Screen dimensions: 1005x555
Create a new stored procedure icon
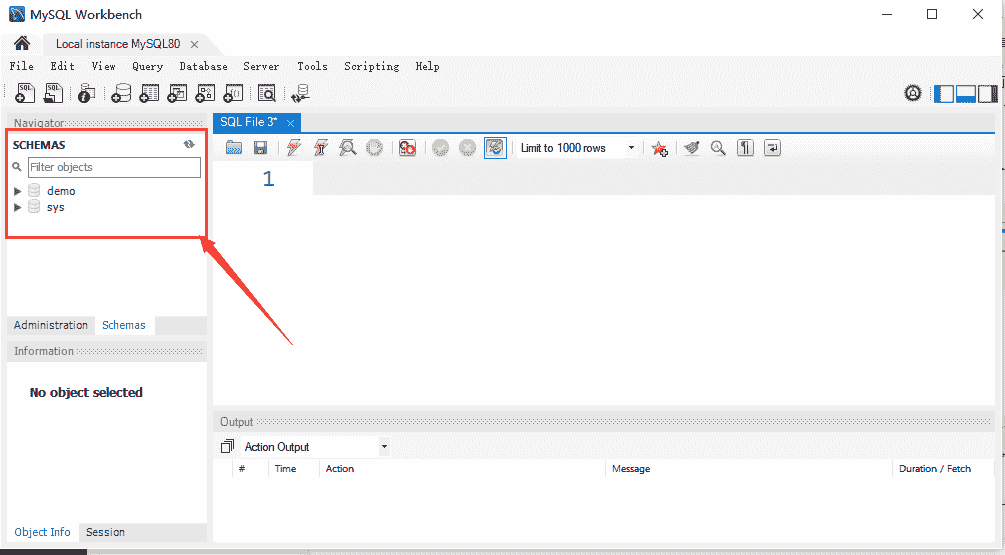(204, 94)
